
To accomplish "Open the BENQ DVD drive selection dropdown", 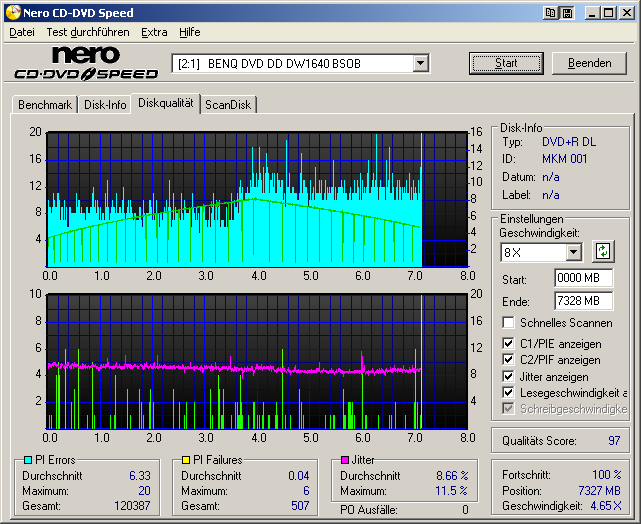I will click(420, 63).
